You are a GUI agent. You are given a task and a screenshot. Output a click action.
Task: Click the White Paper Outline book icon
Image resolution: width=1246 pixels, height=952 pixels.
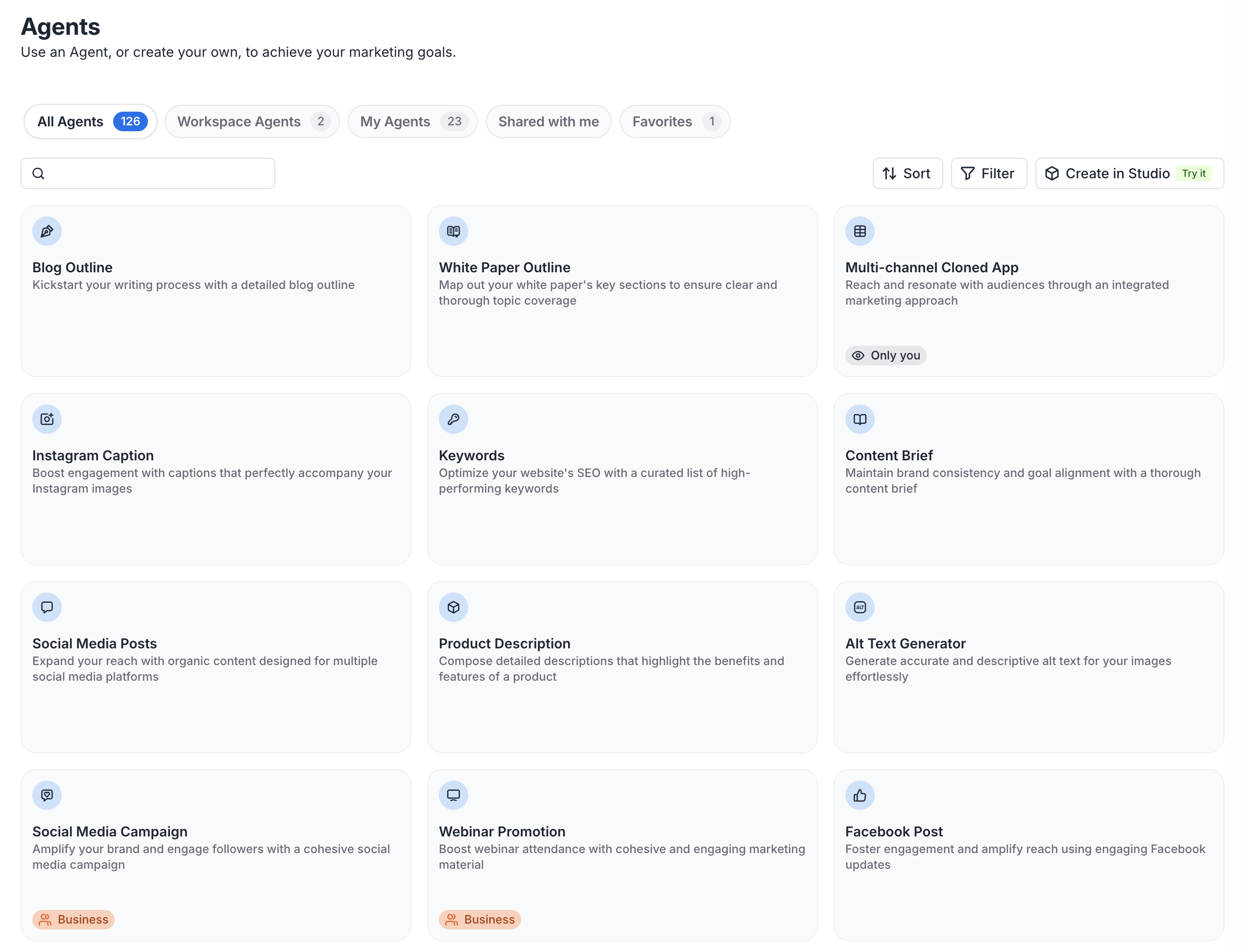(454, 231)
